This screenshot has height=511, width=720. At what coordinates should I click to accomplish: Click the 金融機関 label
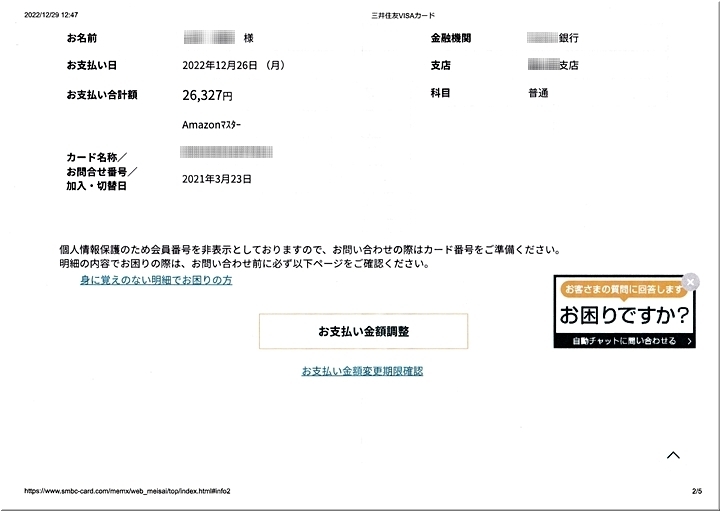pyautogui.click(x=451, y=38)
